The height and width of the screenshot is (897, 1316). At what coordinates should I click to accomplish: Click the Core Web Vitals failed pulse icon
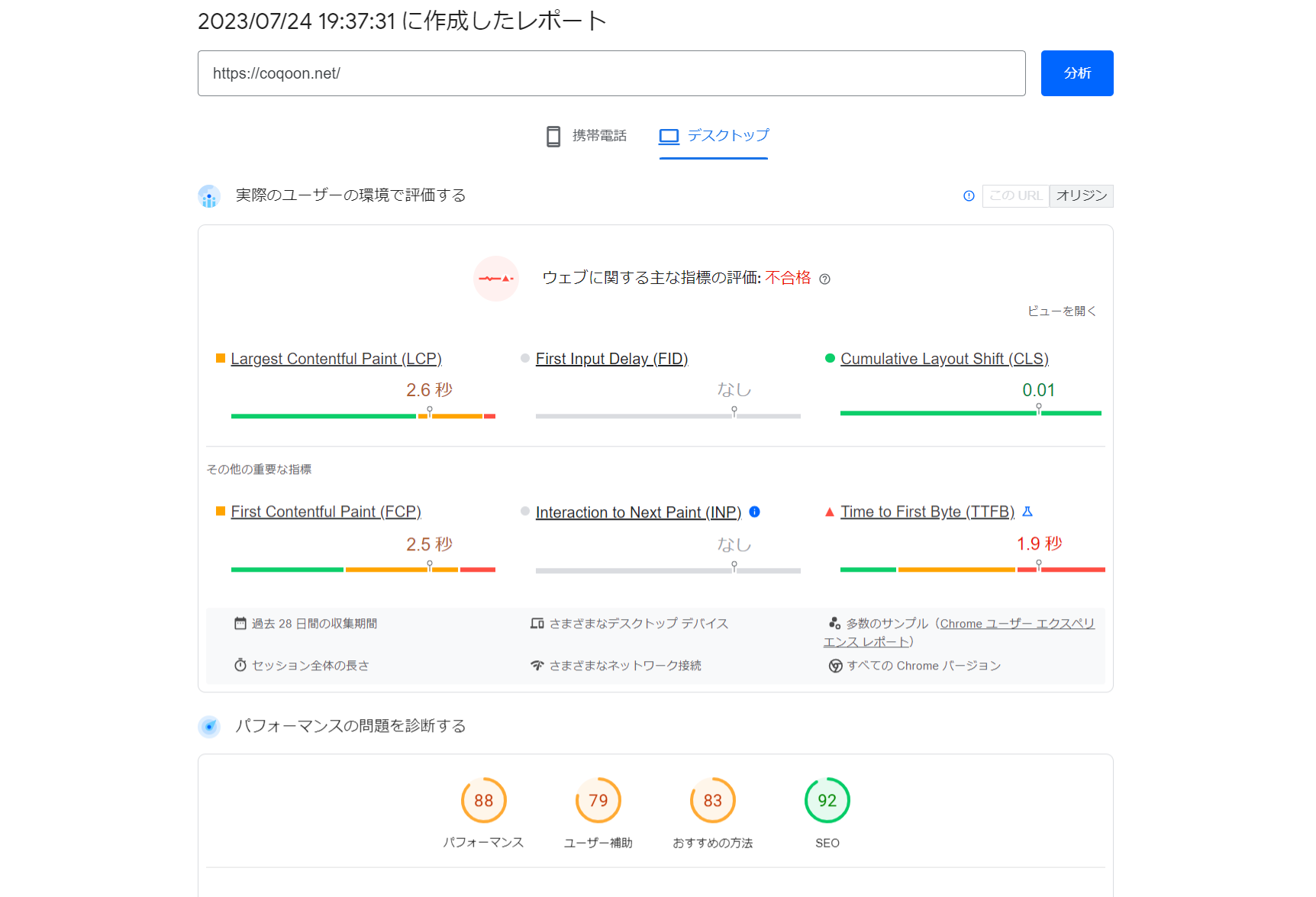(x=495, y=279)
